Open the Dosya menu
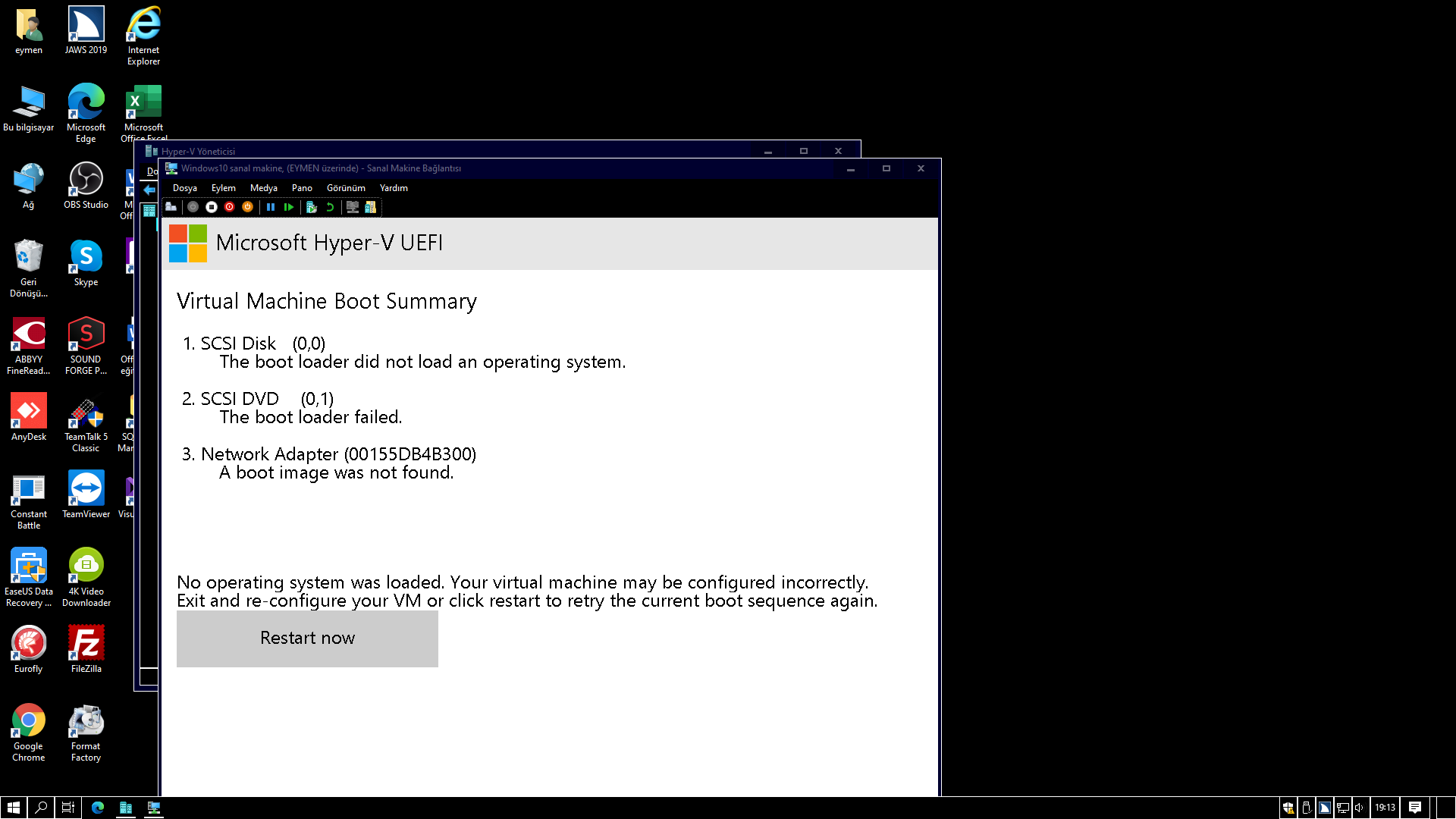The width and height of the screenshot is (1456, 819). coord(184,188)
